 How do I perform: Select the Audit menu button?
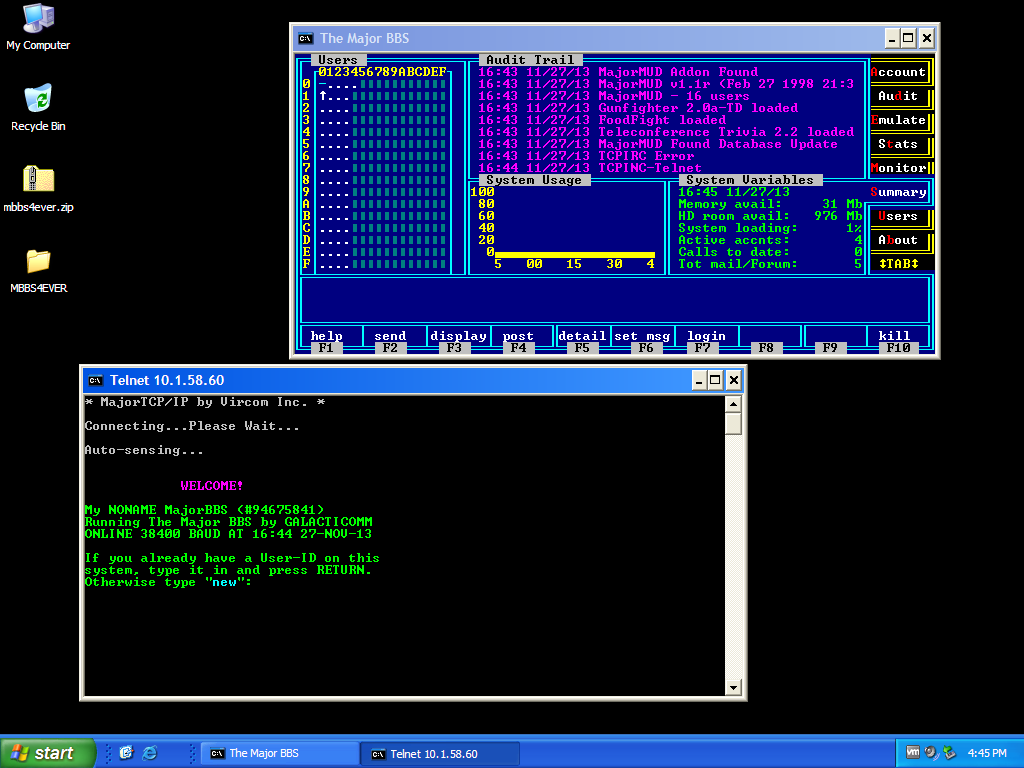[898, 96]
